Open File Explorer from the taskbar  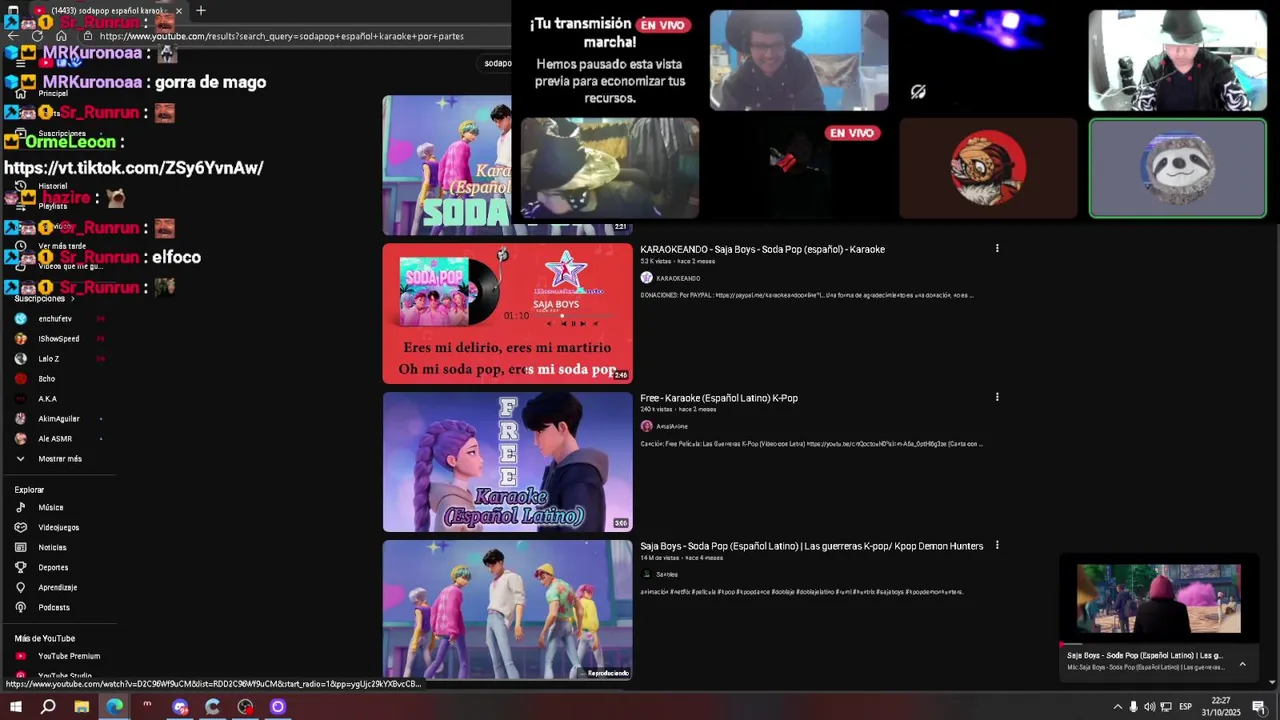[82, 707]
